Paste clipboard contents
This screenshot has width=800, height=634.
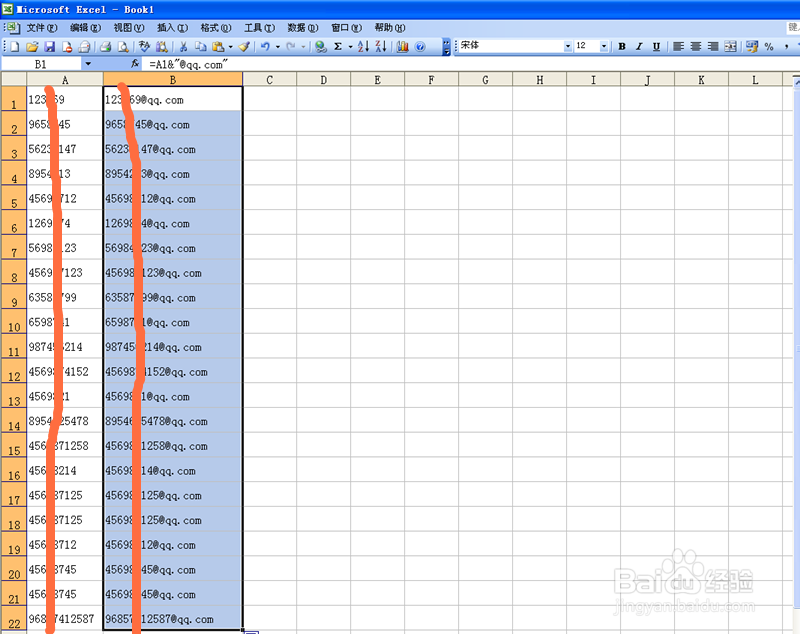click(218, 47)
